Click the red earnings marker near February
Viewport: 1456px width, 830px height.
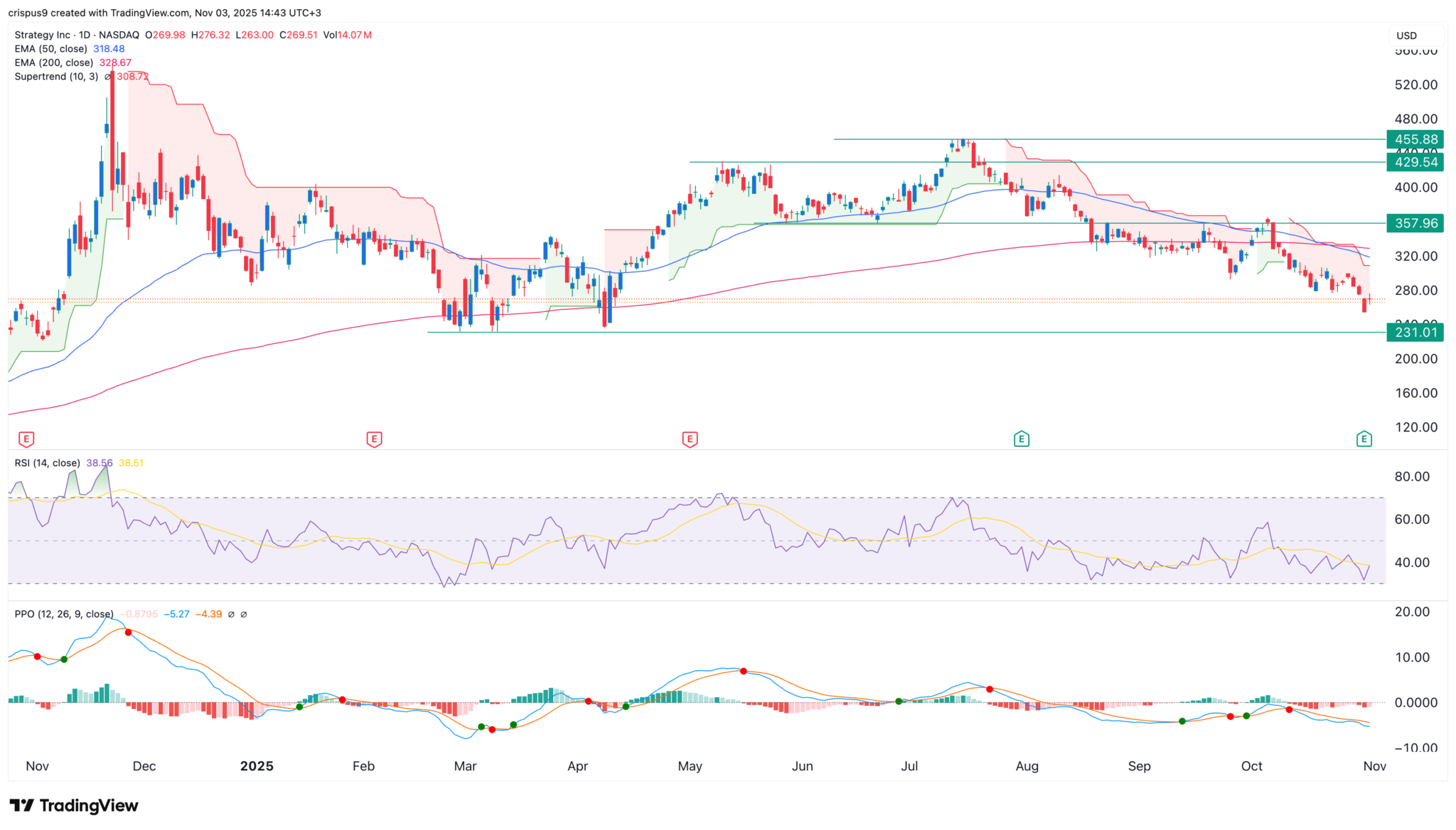pyautogui.click(x=374, y=439)
